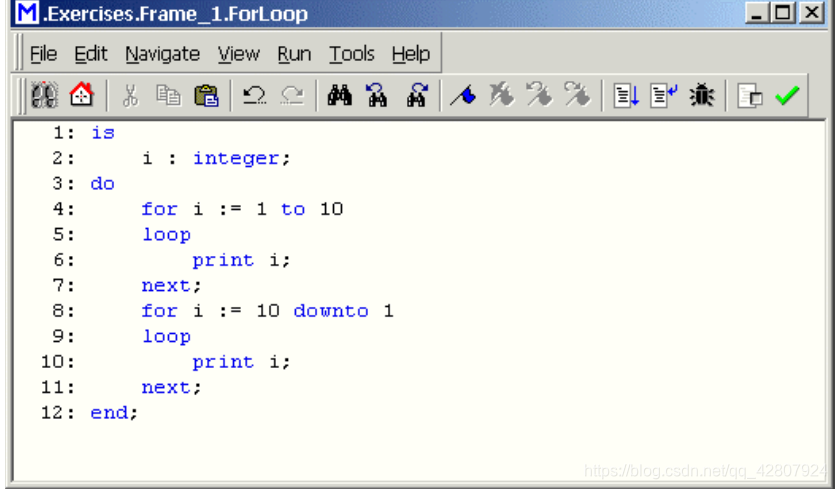The width and height of the screenshot is (837, 489).
Task: Click the 'is' keyword on line 1
Action: point(103,132)
